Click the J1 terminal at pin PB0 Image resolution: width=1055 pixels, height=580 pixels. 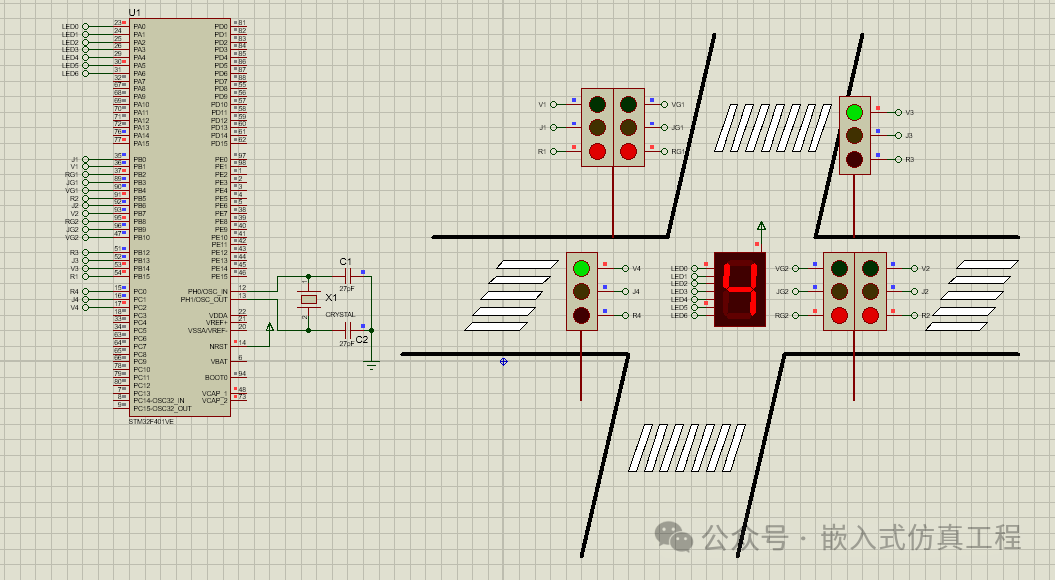coord(85,159)
